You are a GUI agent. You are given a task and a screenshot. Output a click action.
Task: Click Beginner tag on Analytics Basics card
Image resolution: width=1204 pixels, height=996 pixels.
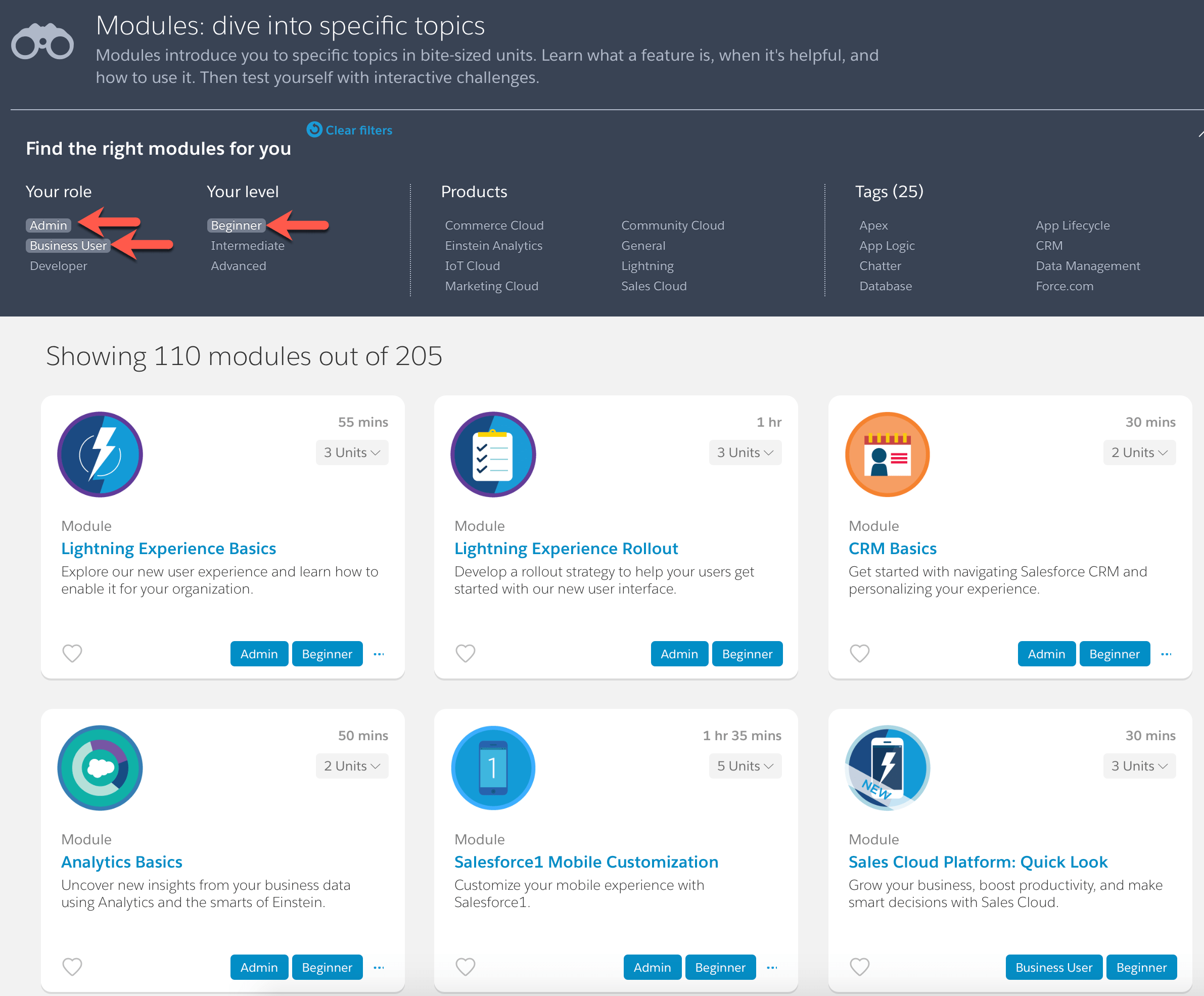[x=327, y=967]
